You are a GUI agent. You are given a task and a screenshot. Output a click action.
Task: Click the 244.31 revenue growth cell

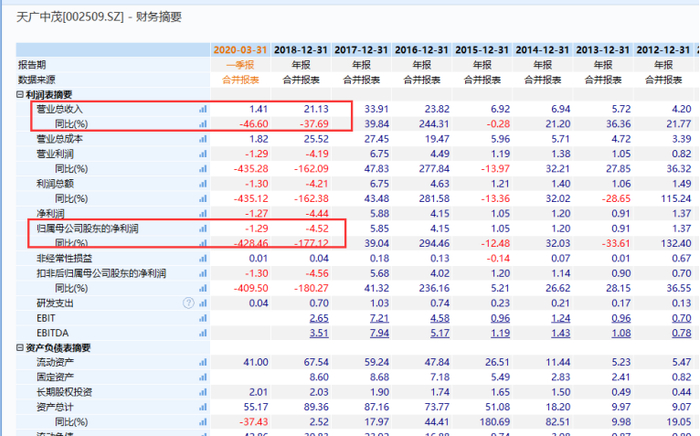point(434,124)
